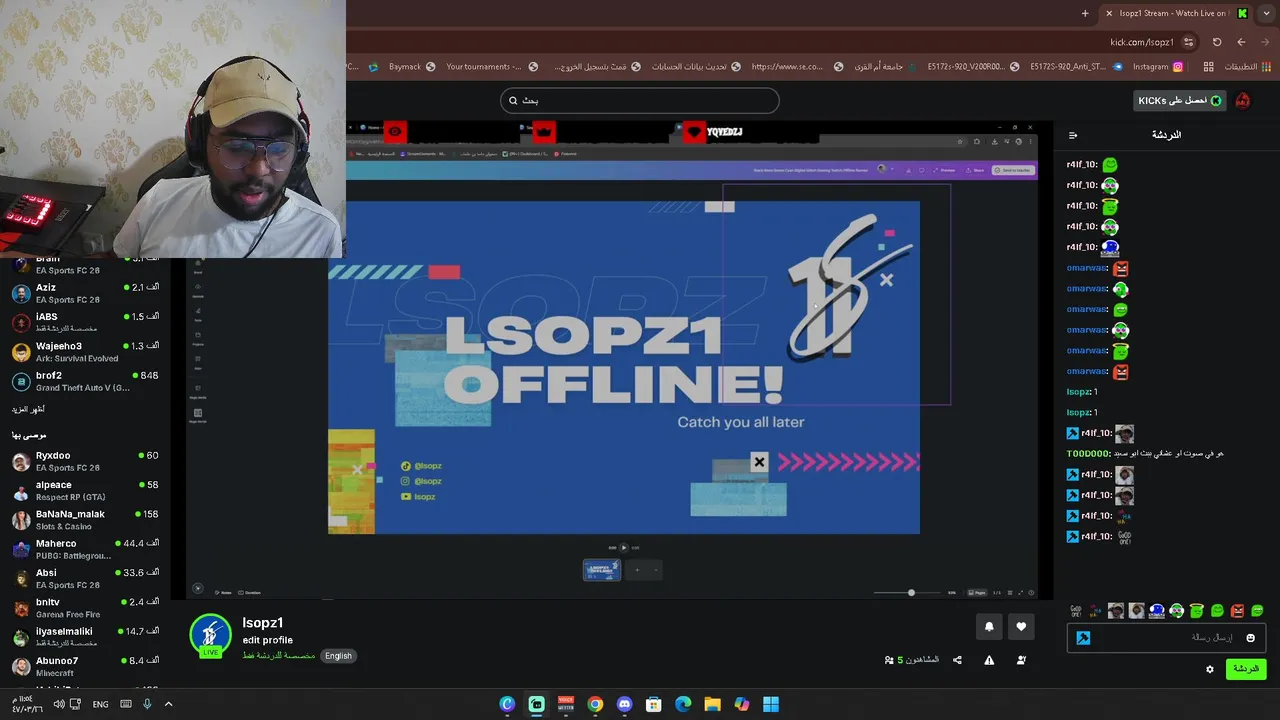Open bnltv channel in sidebar
This screenshot has height=720, width=1280.
pyautogui.click(x=85, y=607)
